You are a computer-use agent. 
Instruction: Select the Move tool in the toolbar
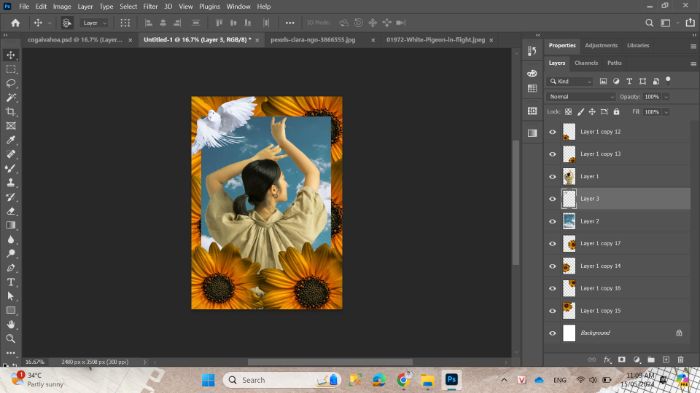pyautogui.click(x=11, y=55)
